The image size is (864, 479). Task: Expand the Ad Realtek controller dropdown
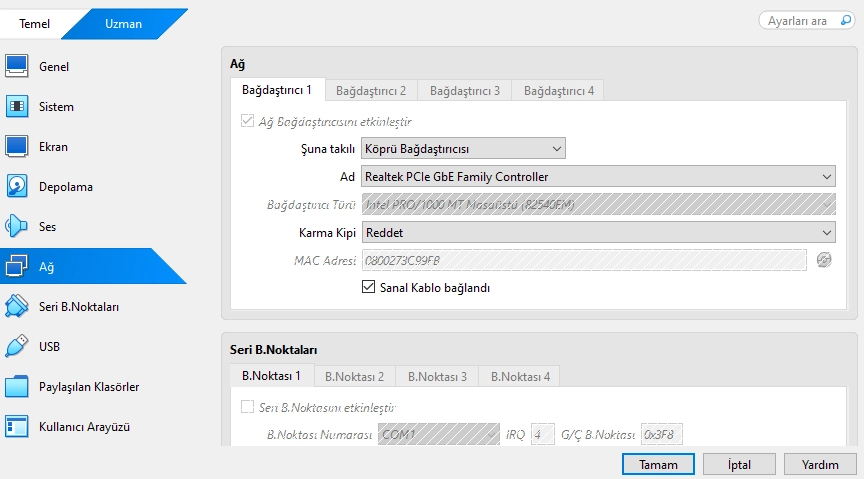(x=598, y=177)
